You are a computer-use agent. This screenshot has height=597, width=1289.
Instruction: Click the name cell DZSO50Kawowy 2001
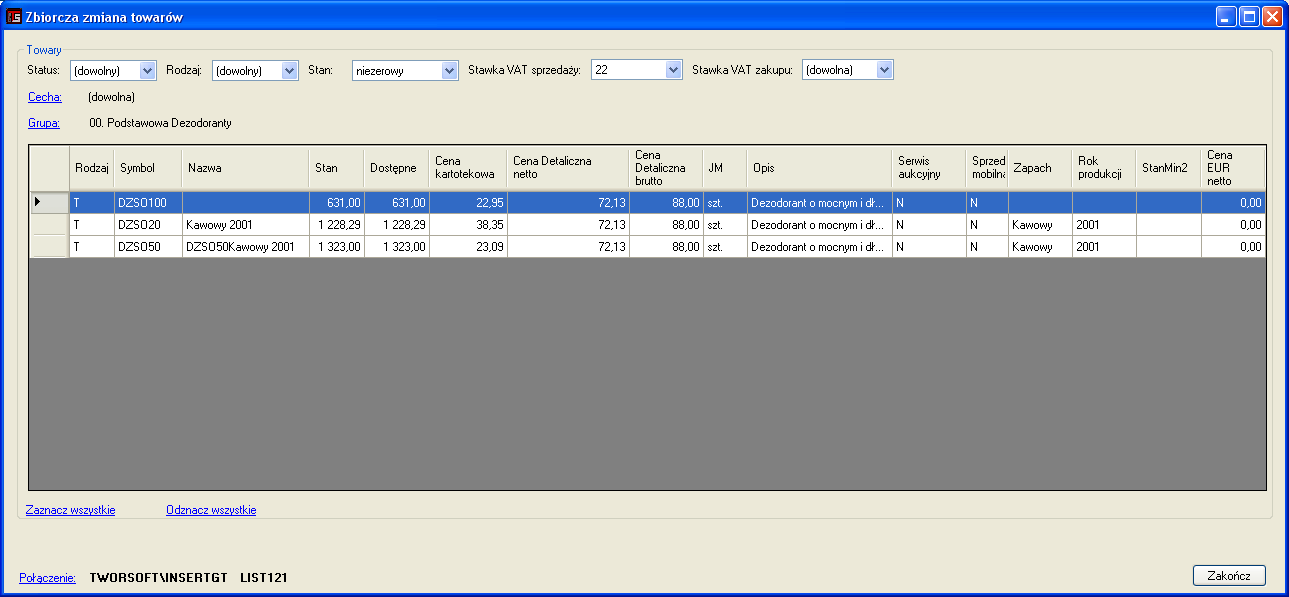point(246,246)
